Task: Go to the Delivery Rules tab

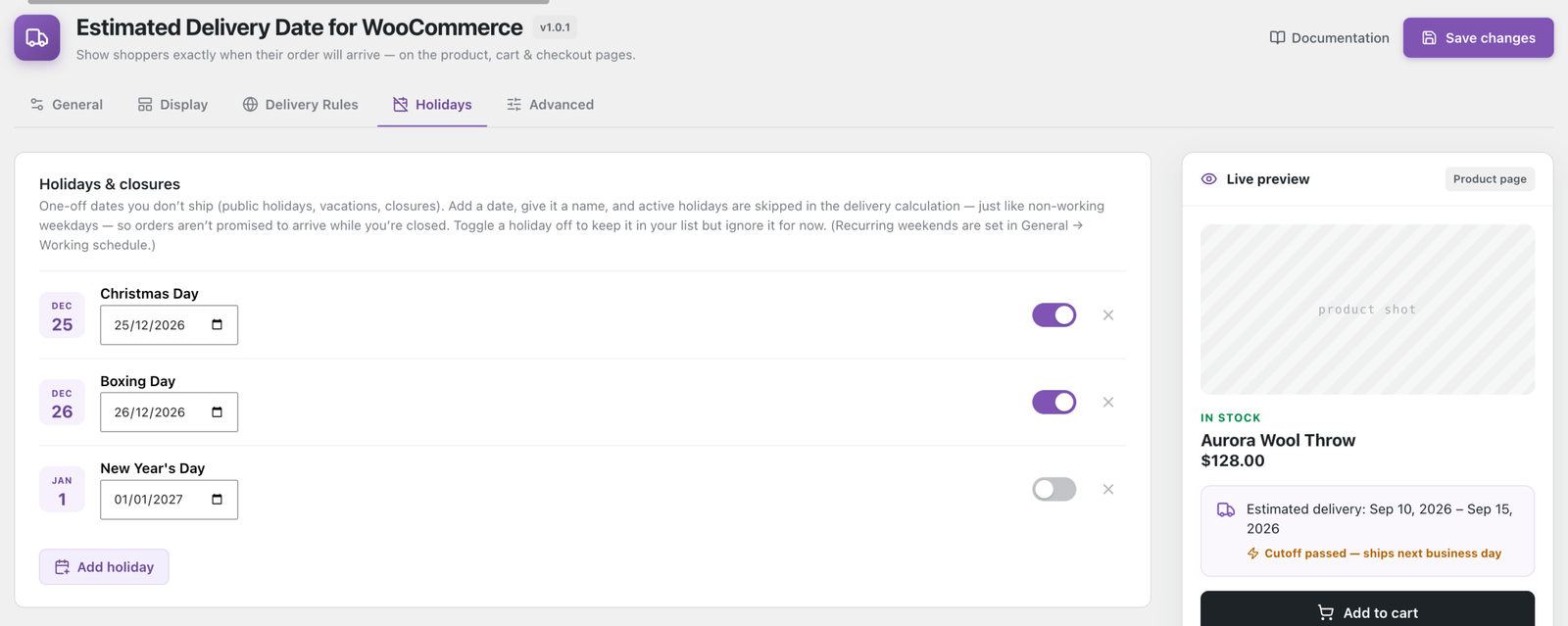Action: pos(300,105)
